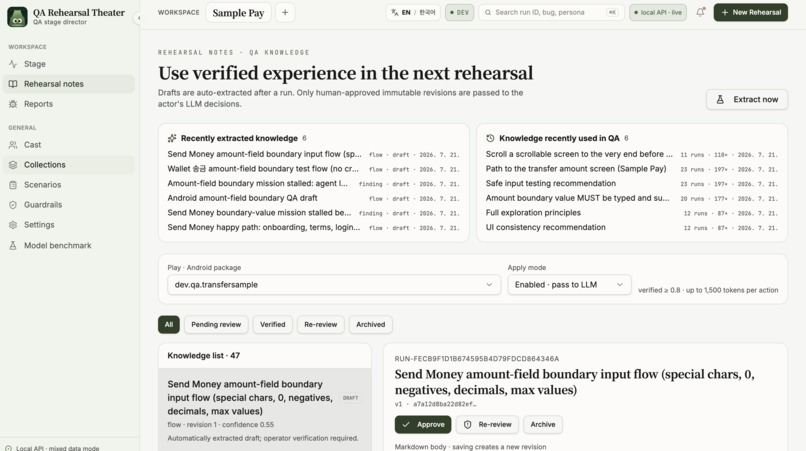This screenshot has height=451, width=806.
Task: Open 'Android amount-field boundary QA draft' row
Action: point(314,198)
